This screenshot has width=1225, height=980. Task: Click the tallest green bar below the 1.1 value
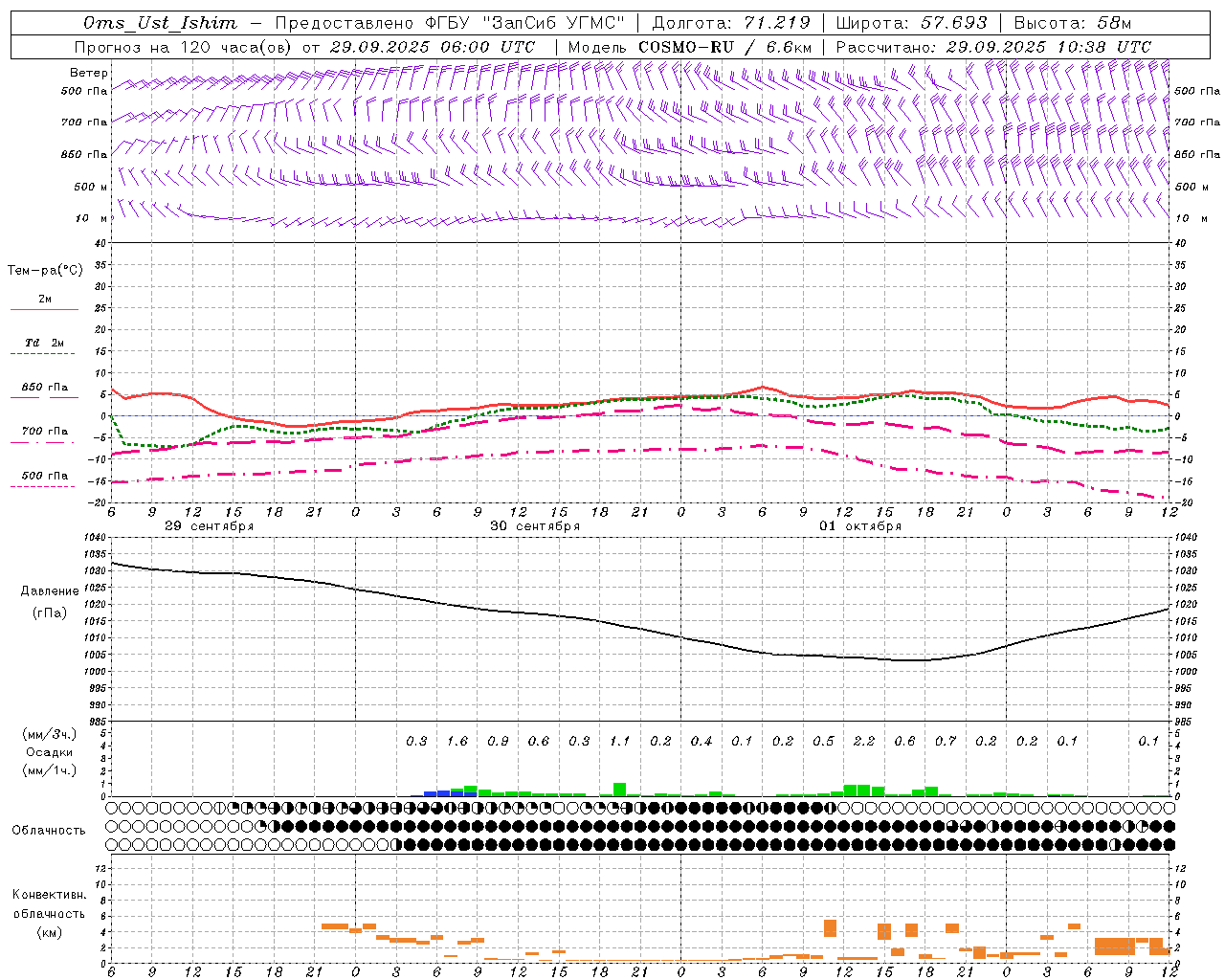[619, 790]
